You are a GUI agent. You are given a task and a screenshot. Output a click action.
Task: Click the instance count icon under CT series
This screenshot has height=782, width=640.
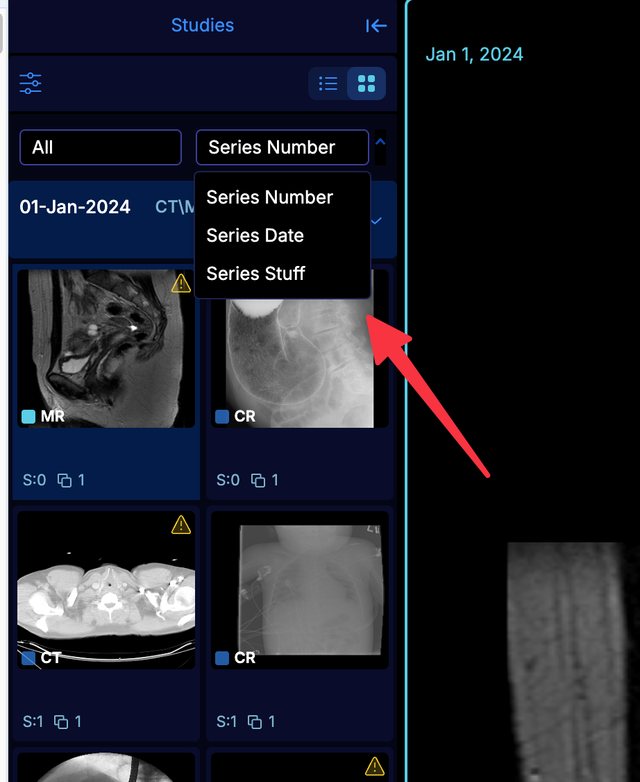[61, 722]
